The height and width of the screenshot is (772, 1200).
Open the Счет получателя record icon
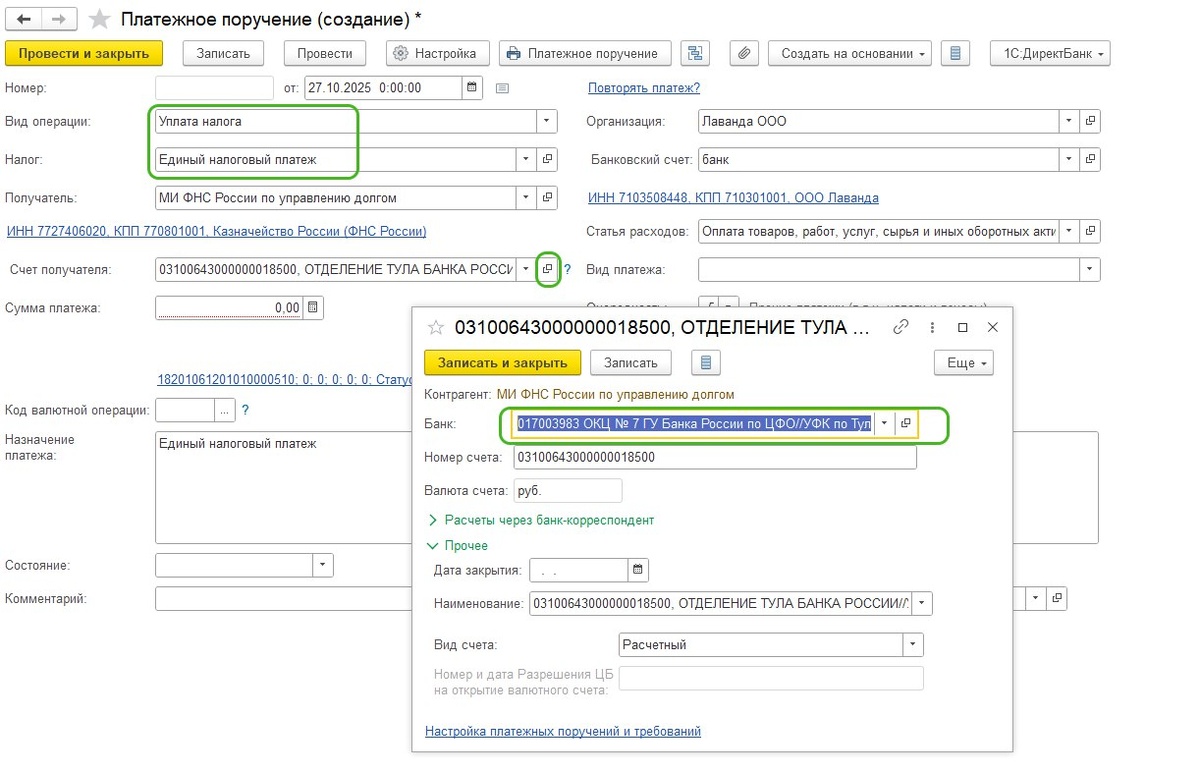point(547,269)
